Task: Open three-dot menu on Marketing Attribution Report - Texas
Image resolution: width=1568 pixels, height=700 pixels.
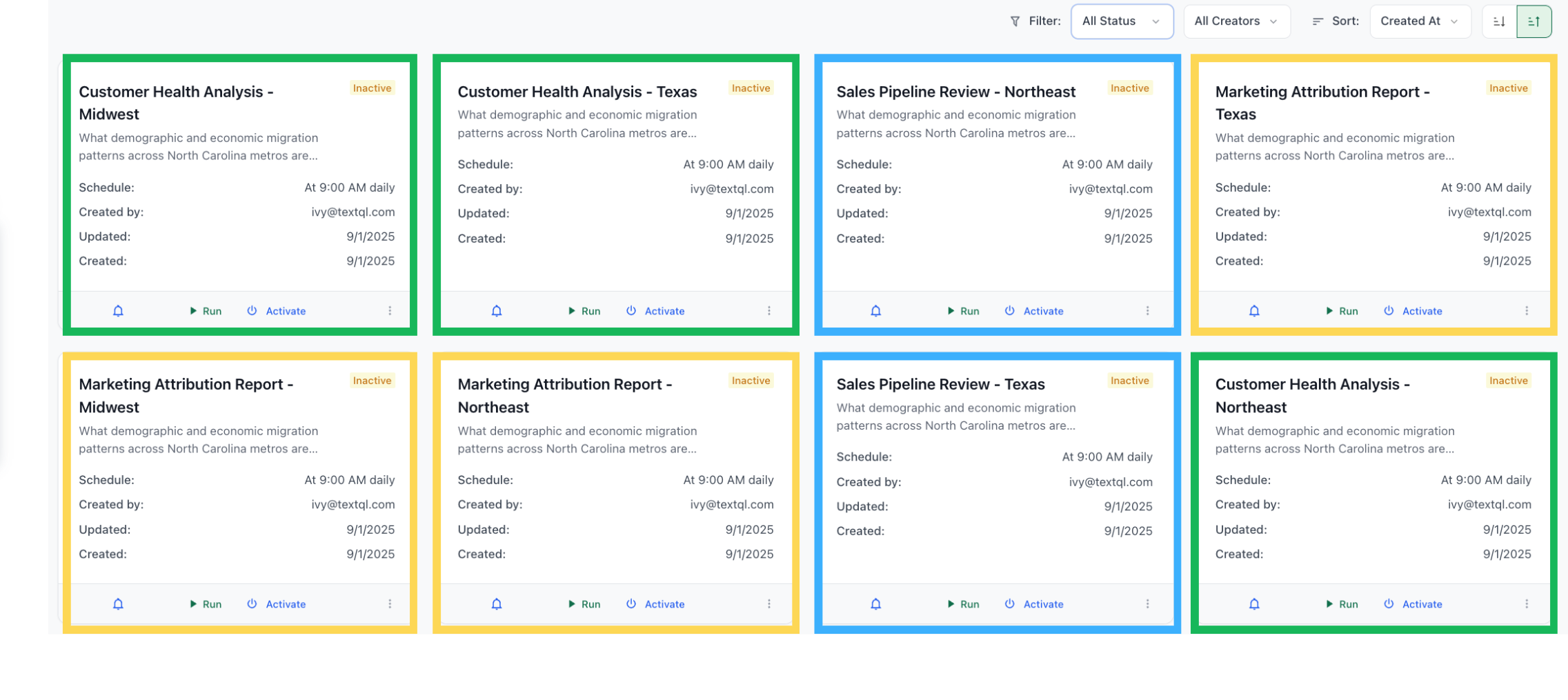Action: pos(1527,311)
